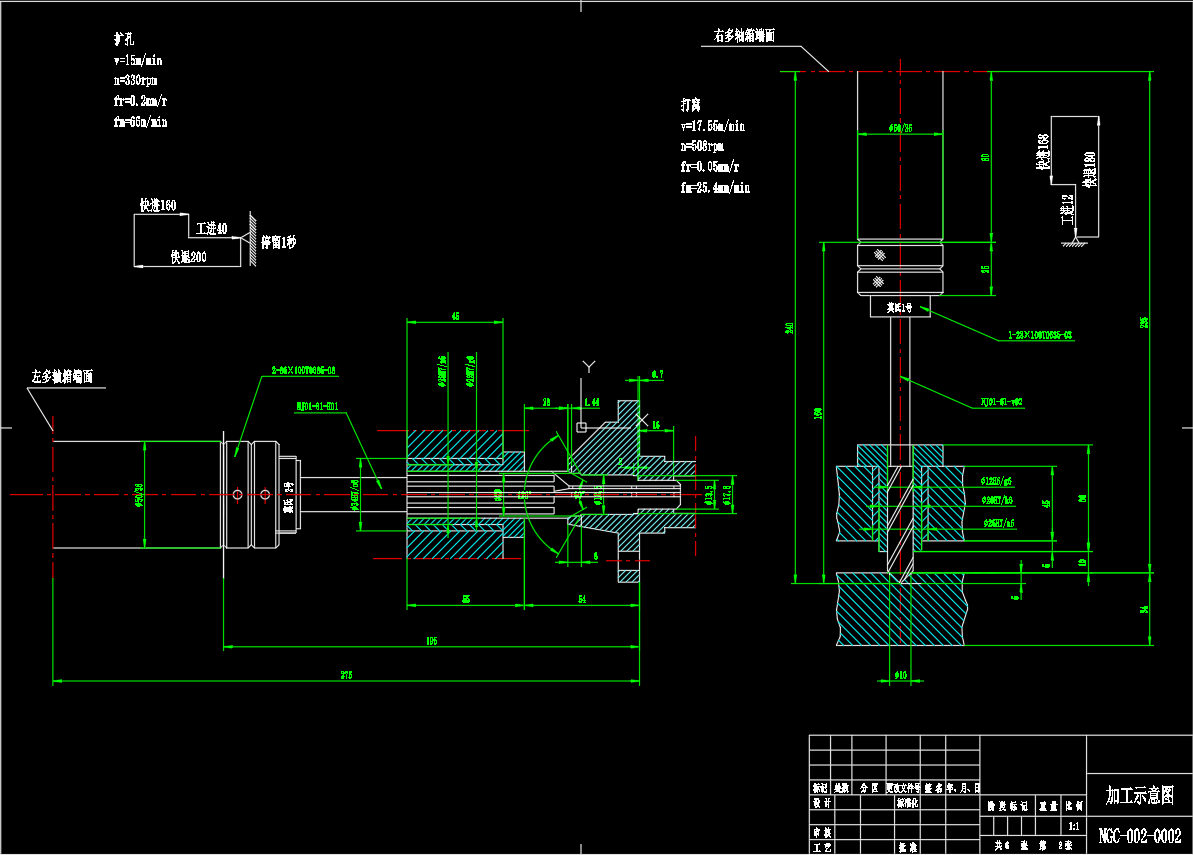This screenshot has height=855, width=1193.
Task: Click the 扩孔 parameters heading
Action: point(124,40)
